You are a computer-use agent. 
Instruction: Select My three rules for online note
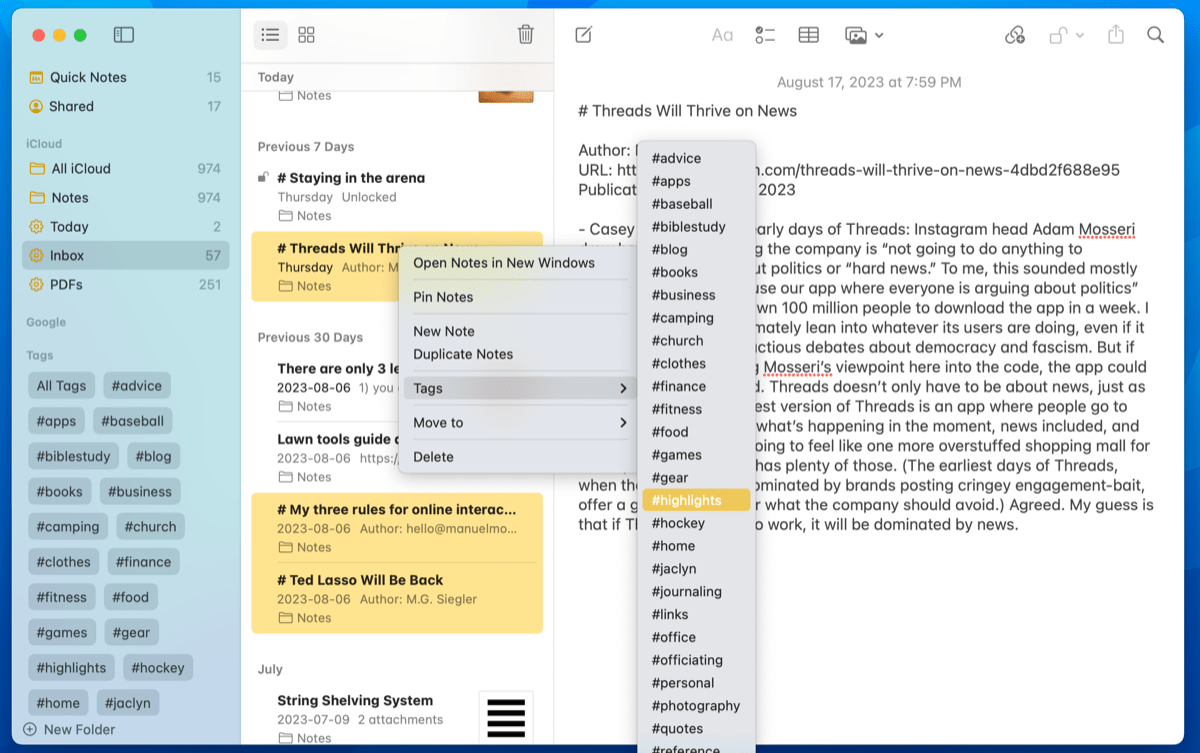click(397, 528)
